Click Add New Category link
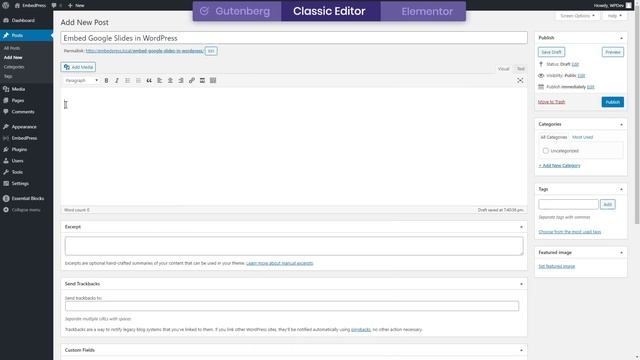 click(559, 166)
